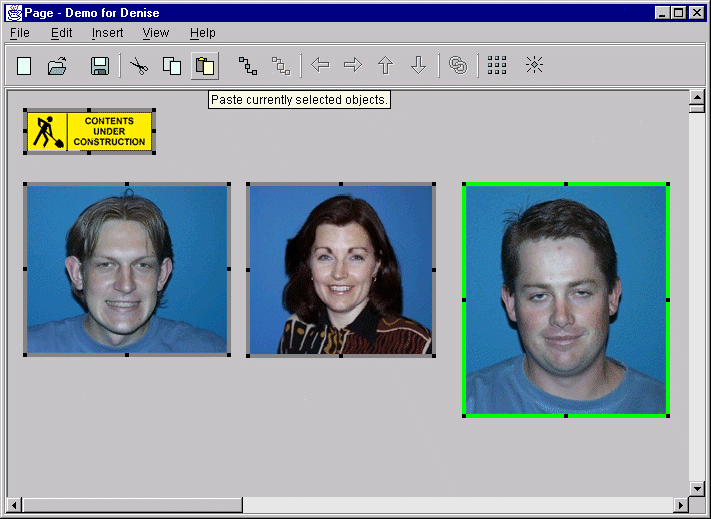The height and width of the screenshot is (519, 711).
Task: Open the File menu
Action: (x=20, y=33)
